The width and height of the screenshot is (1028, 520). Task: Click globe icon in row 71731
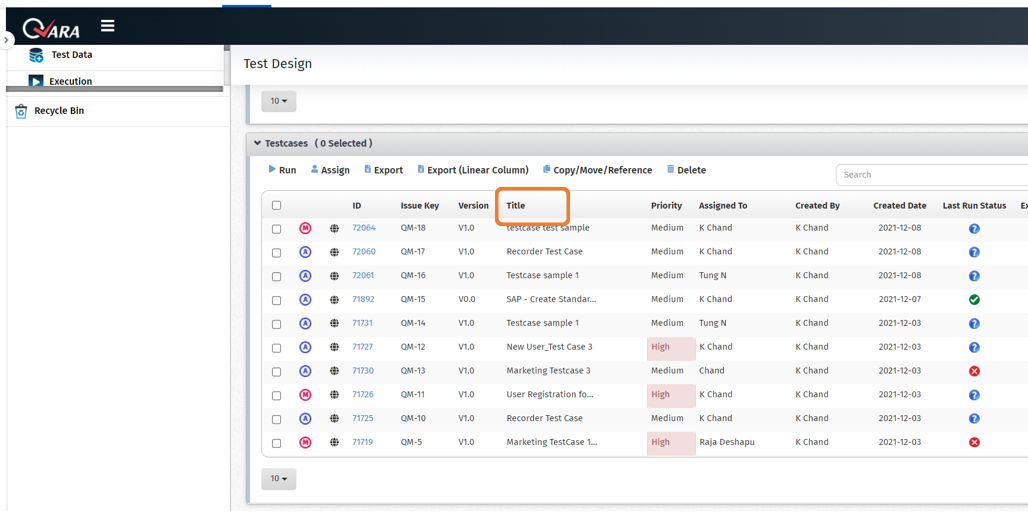[x=334, y=324]
